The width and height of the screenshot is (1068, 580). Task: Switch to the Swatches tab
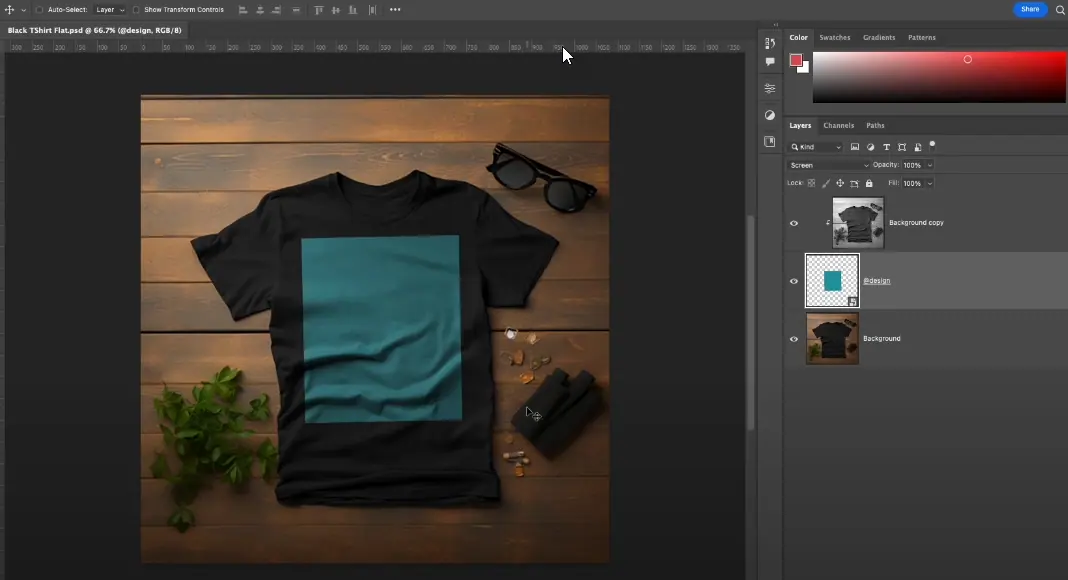(x=834, y=38)
